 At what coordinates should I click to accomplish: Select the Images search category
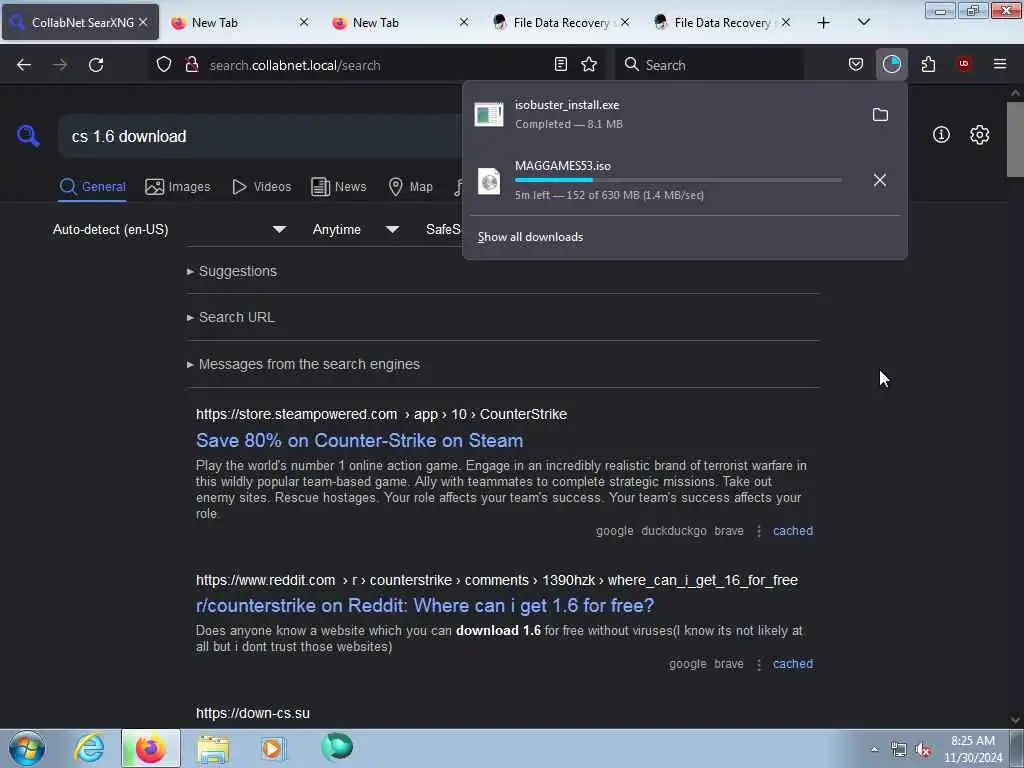(x=178, y=187)
